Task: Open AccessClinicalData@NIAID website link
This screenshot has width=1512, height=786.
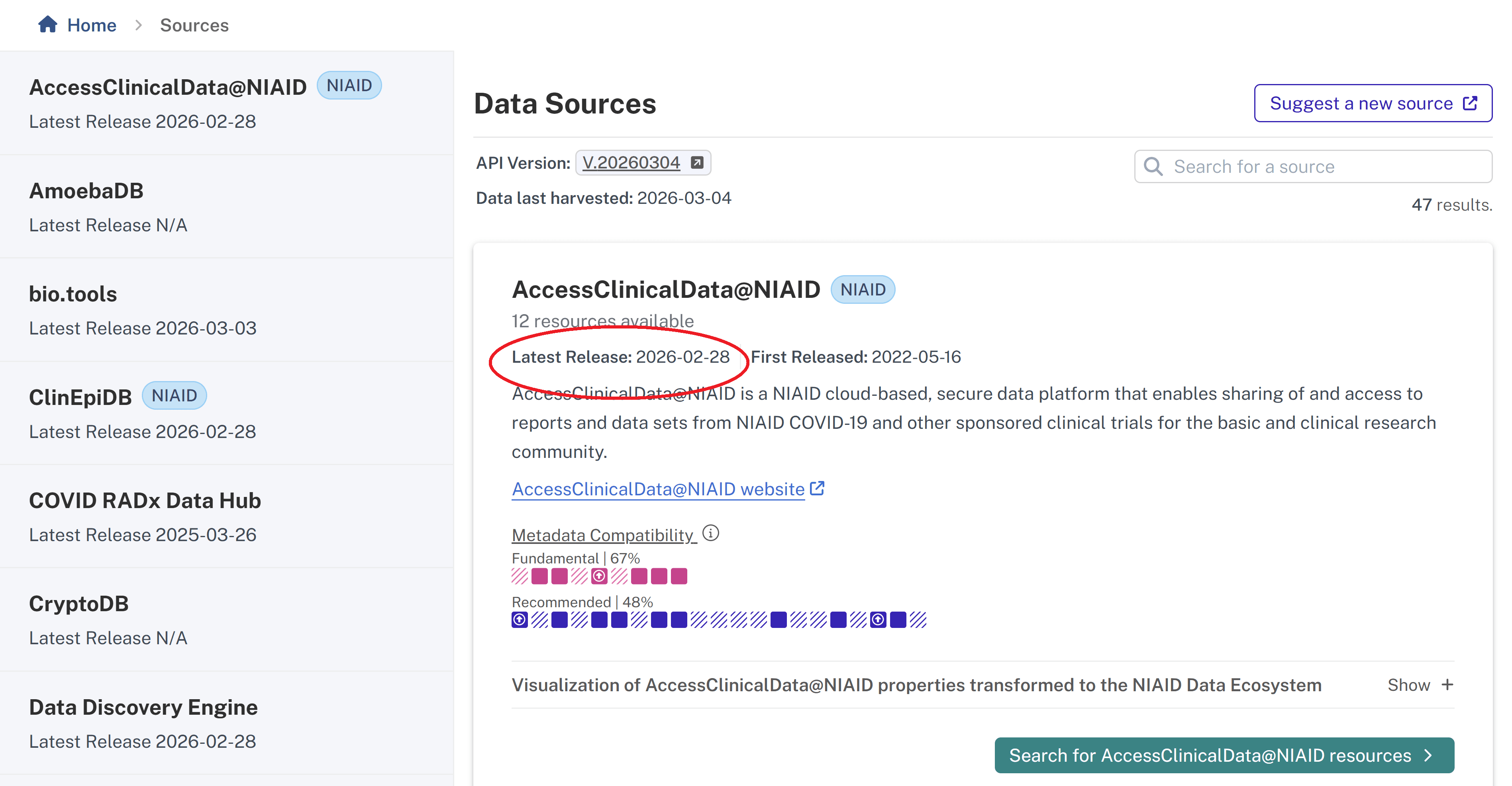Action: point(658,489)
